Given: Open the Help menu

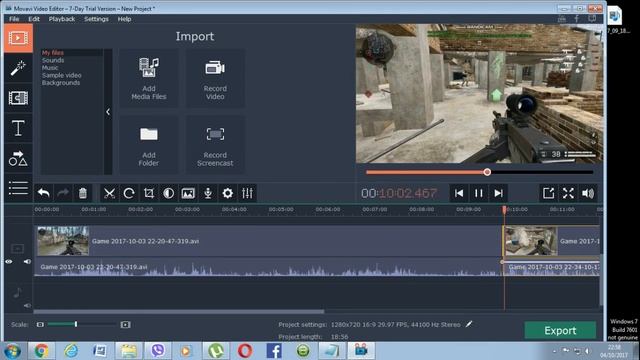Looking at the screenshot, I should (x=124, y=19).
